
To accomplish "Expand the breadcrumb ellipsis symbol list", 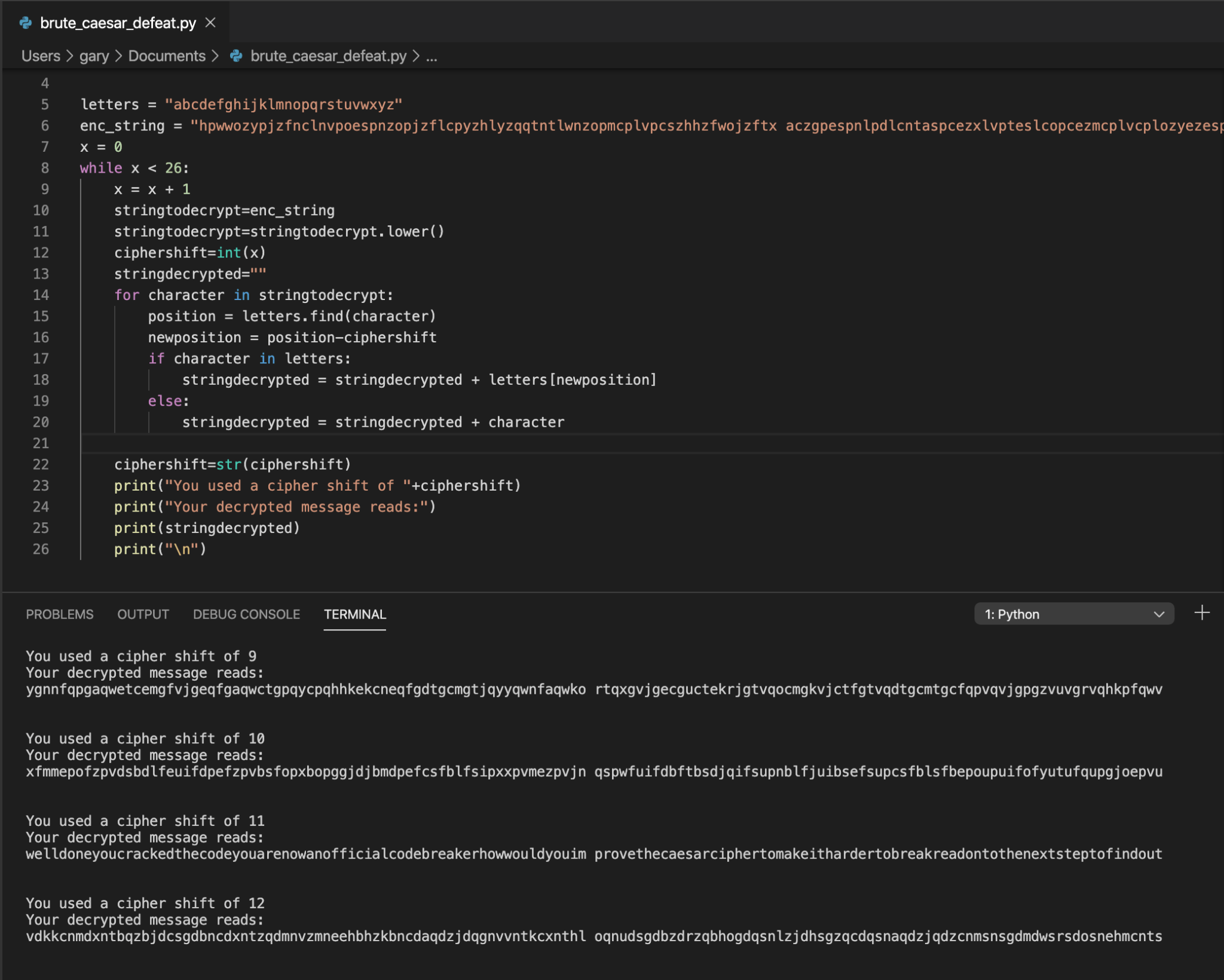I will pyautogui.click(x=432, y=56).
